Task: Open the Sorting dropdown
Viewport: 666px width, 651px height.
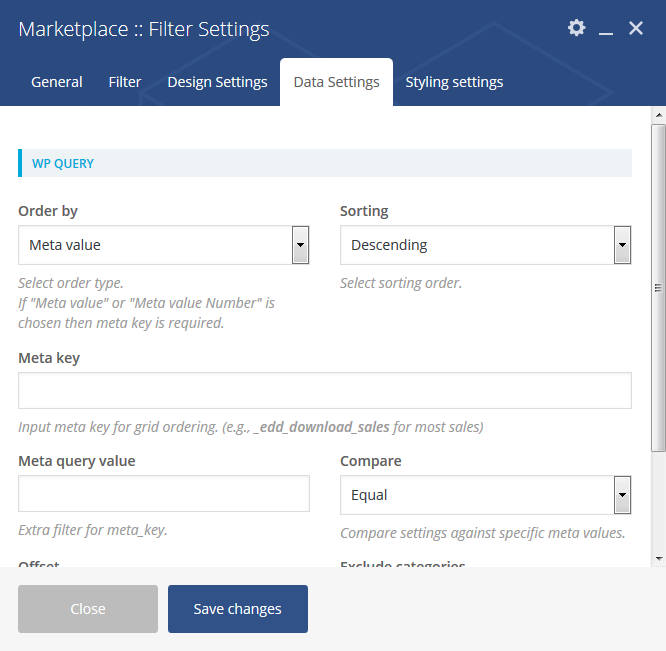Action: tap(485, 245)
